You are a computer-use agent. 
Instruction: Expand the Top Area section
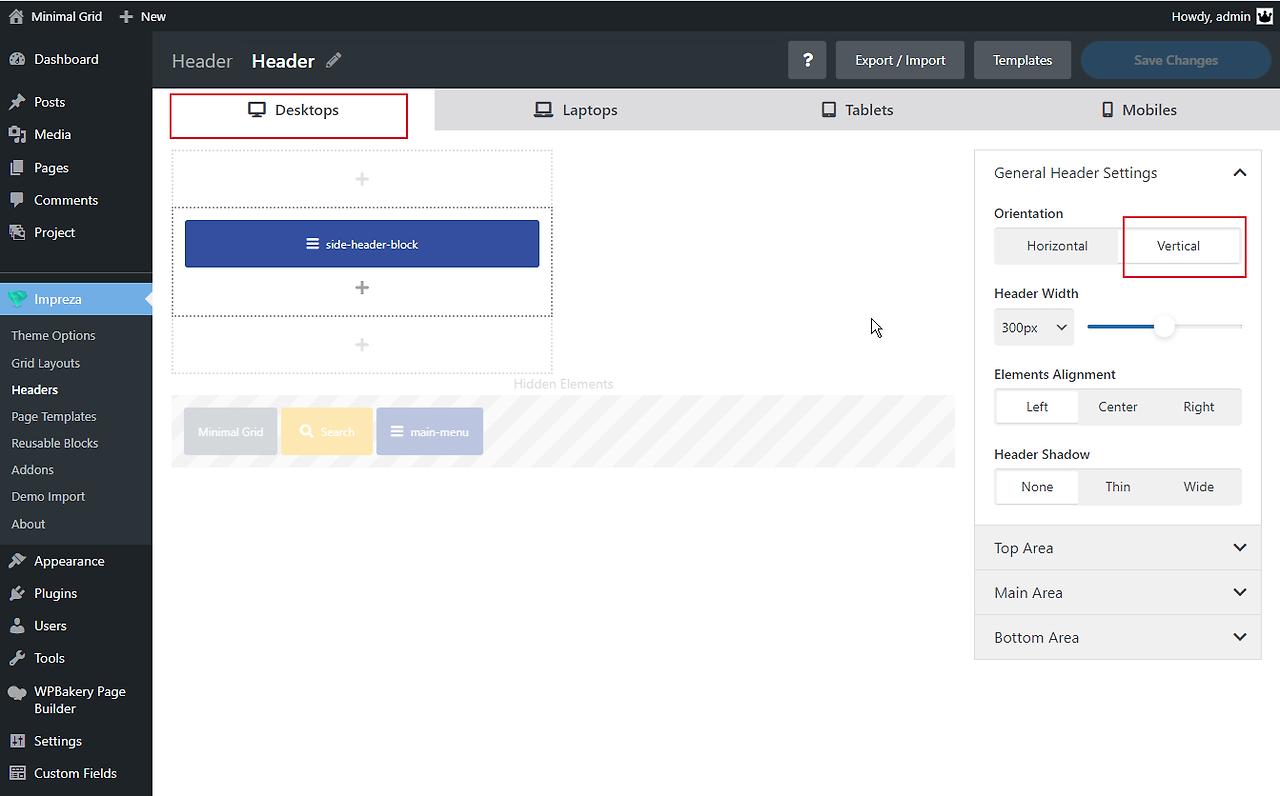(x=1118, y=548)
